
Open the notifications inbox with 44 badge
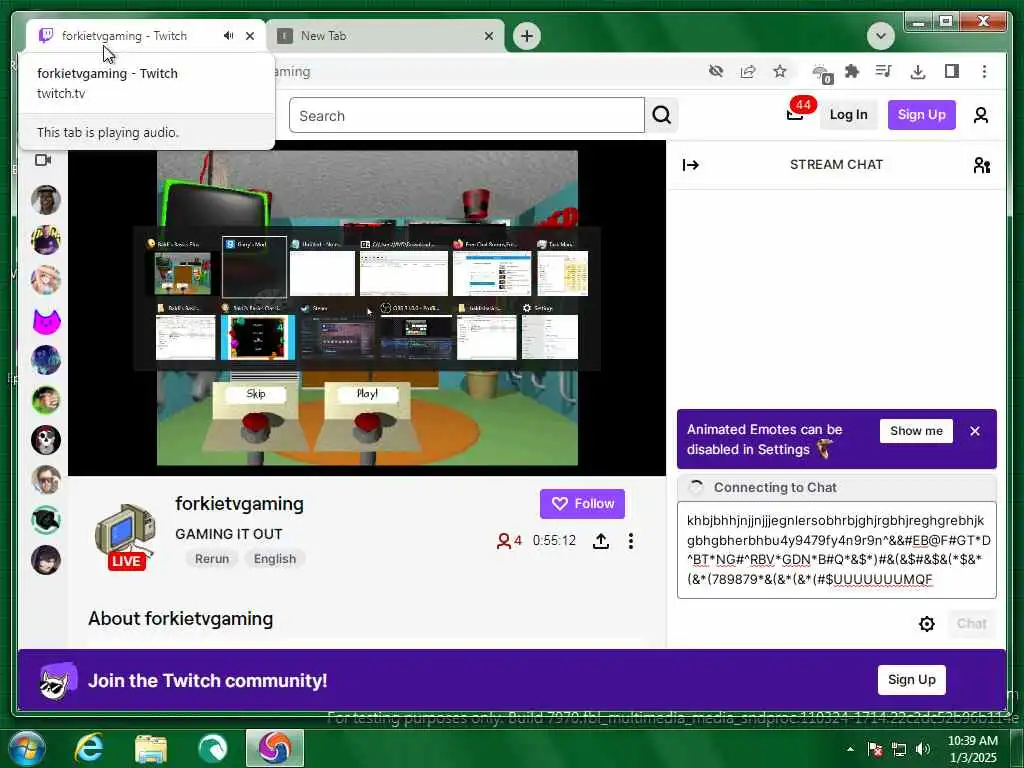click(797, 112)
